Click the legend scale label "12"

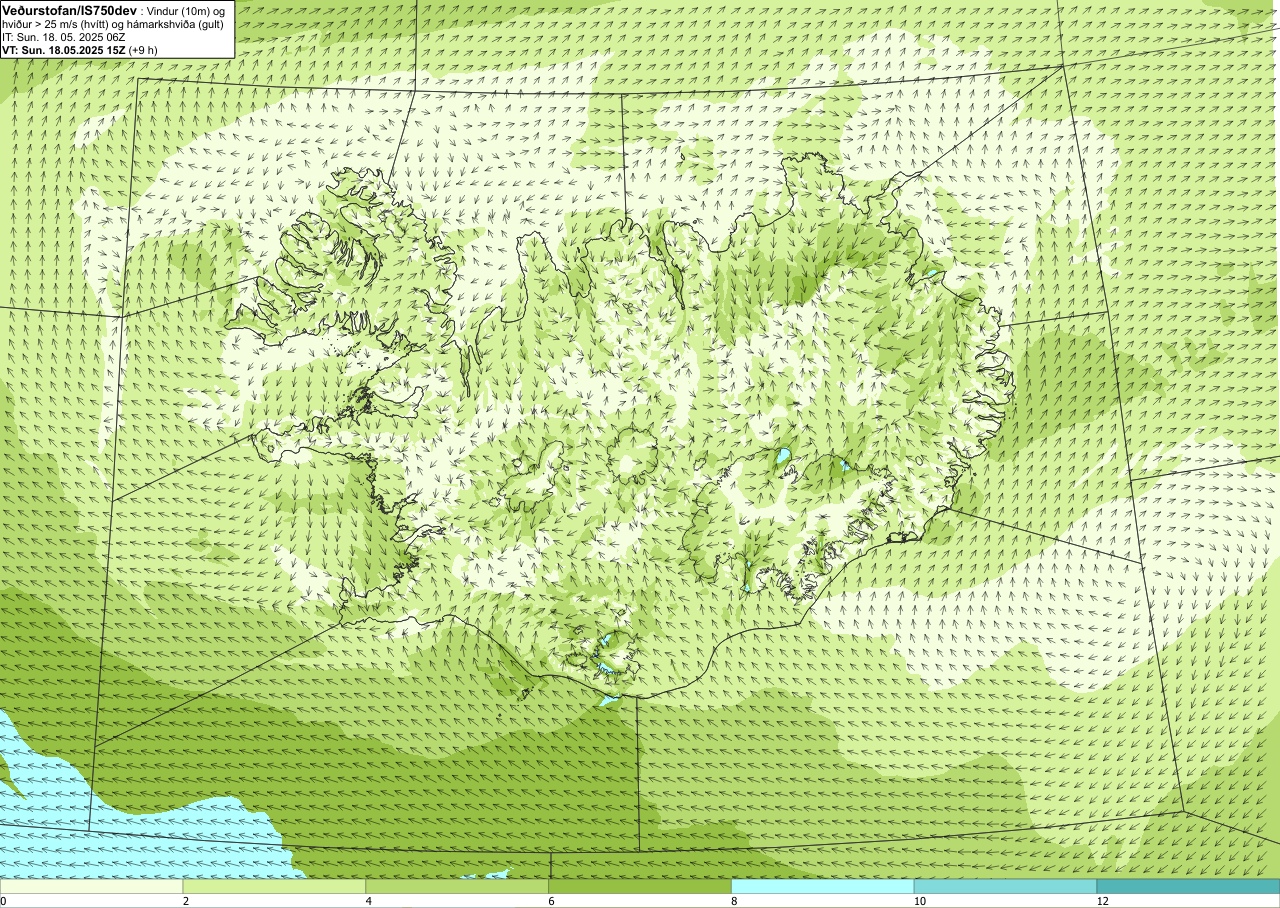pos(1102,901)
